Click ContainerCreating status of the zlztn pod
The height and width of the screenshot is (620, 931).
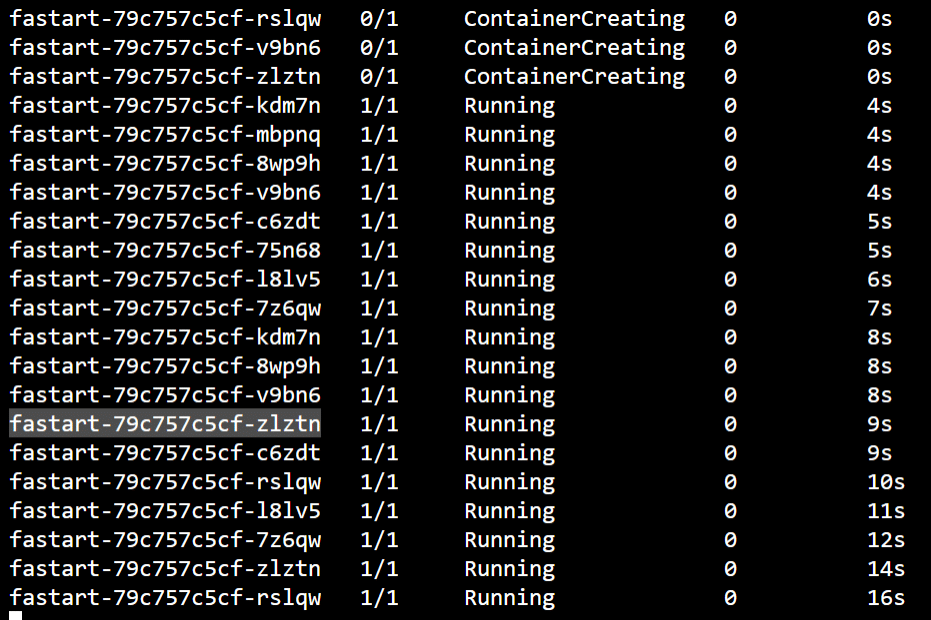click(x=574, y=77)
